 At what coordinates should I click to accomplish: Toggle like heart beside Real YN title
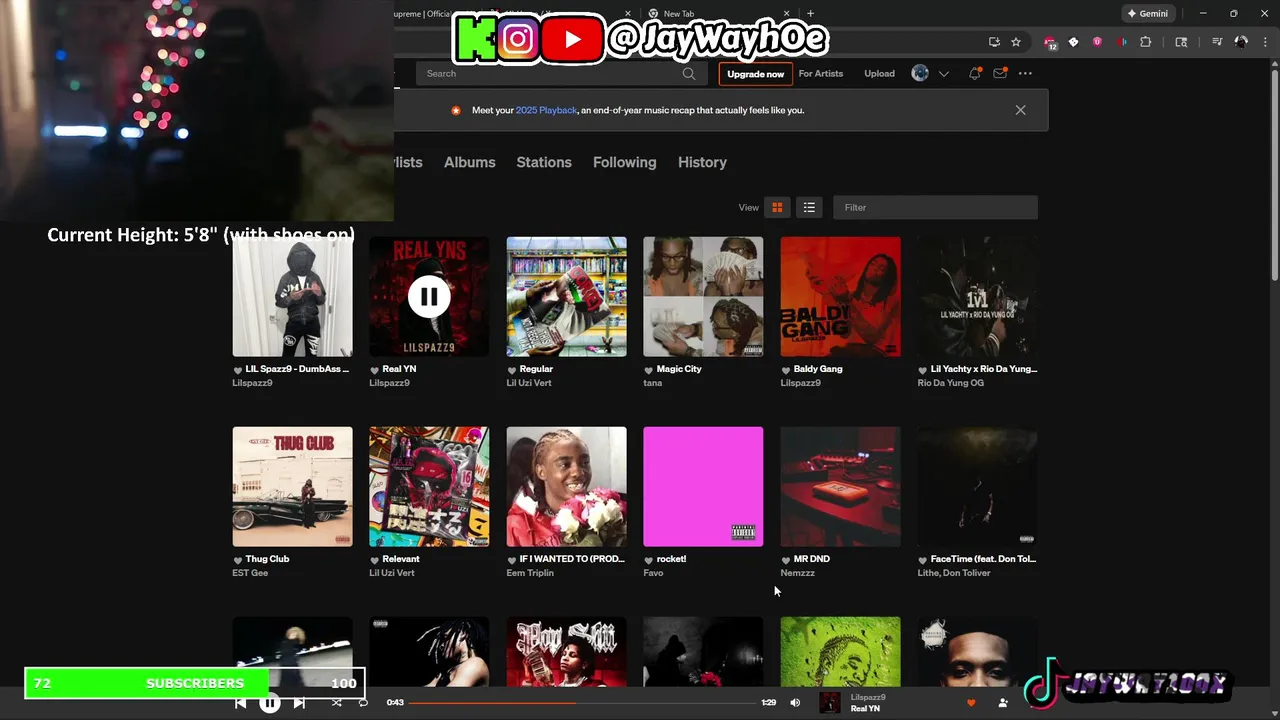click(375, 370)
